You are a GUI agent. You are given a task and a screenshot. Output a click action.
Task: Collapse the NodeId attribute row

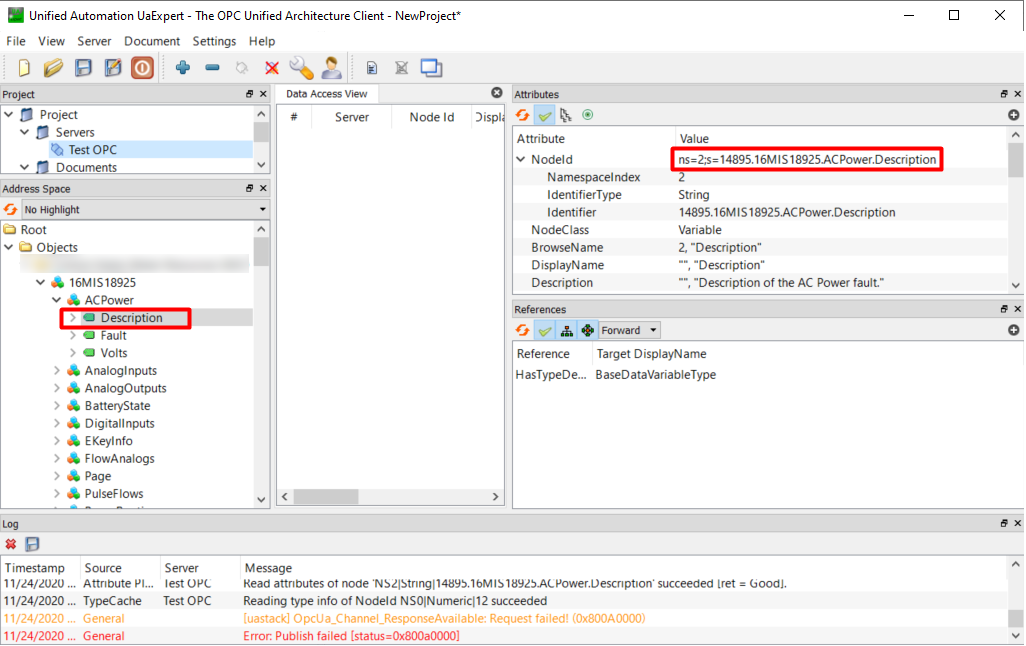coord(521,160)
